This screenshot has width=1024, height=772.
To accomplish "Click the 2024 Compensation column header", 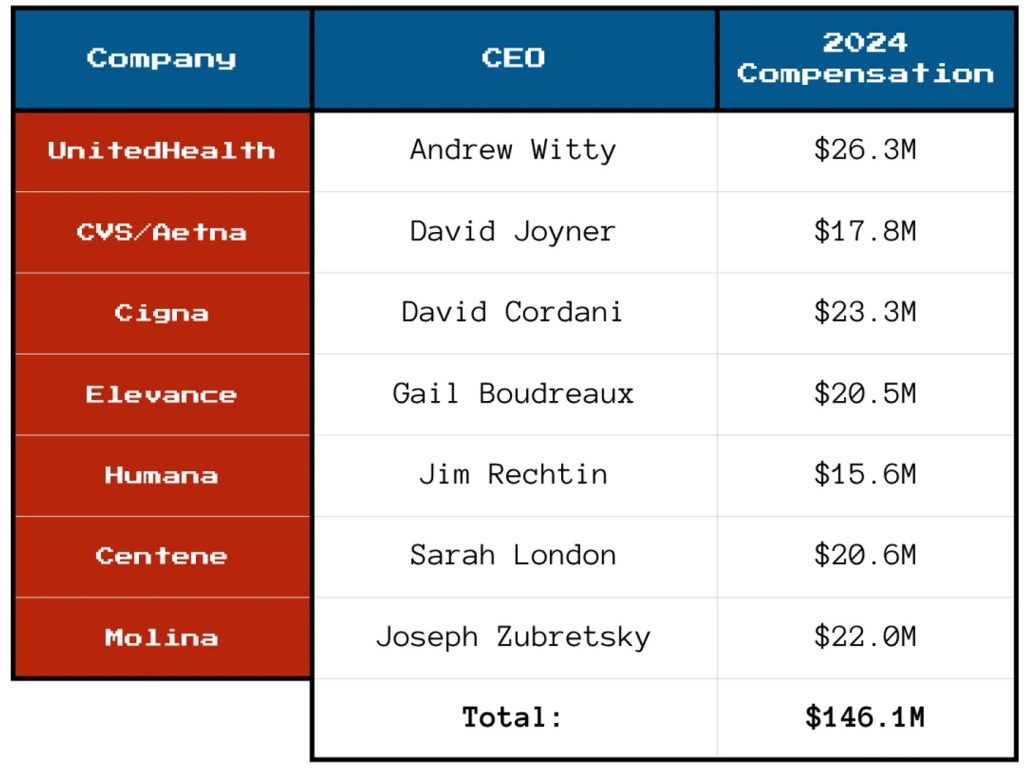I will 865,58.
